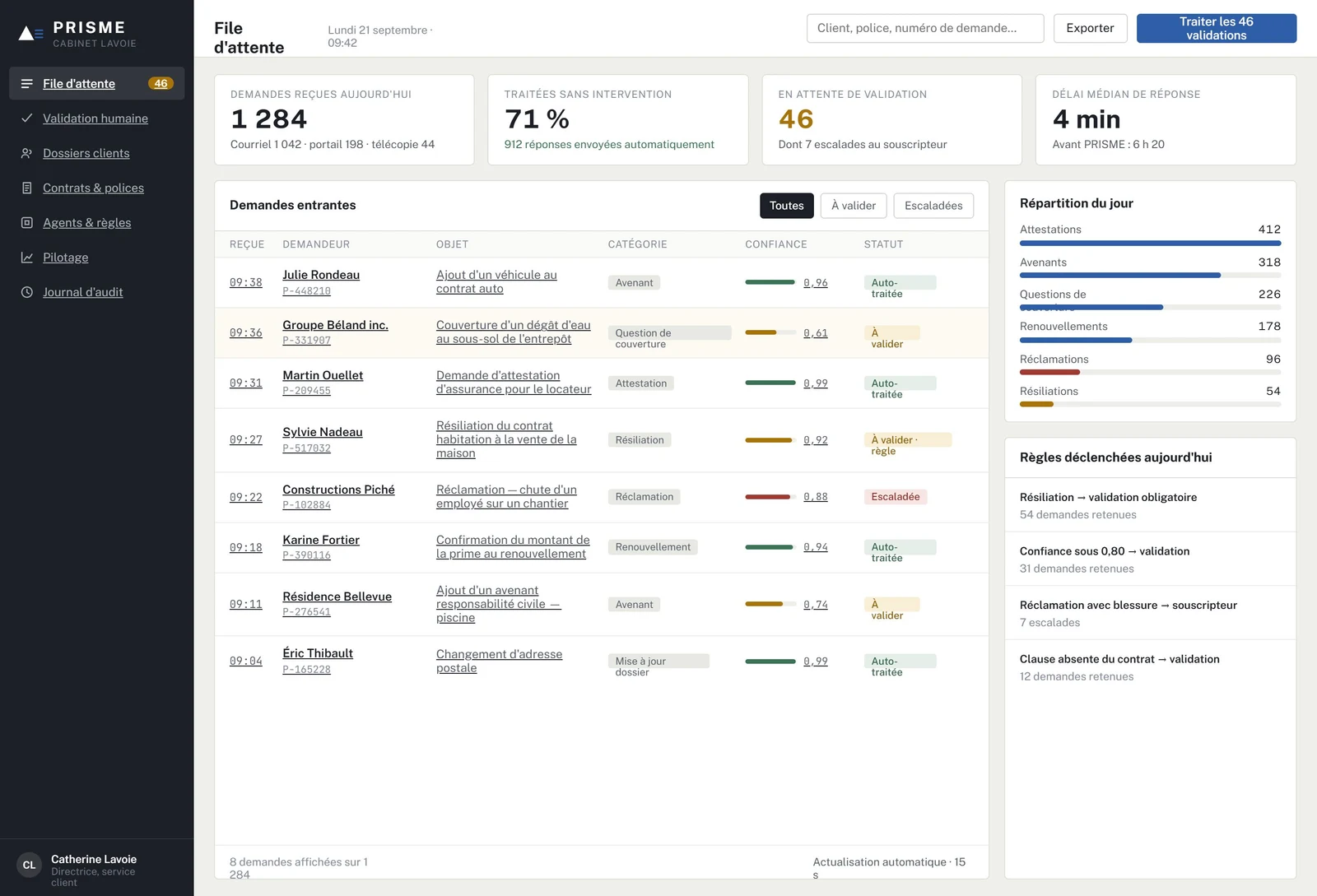Select rule Résiliation → validation obligatoire

click(x=1150, y=505)
